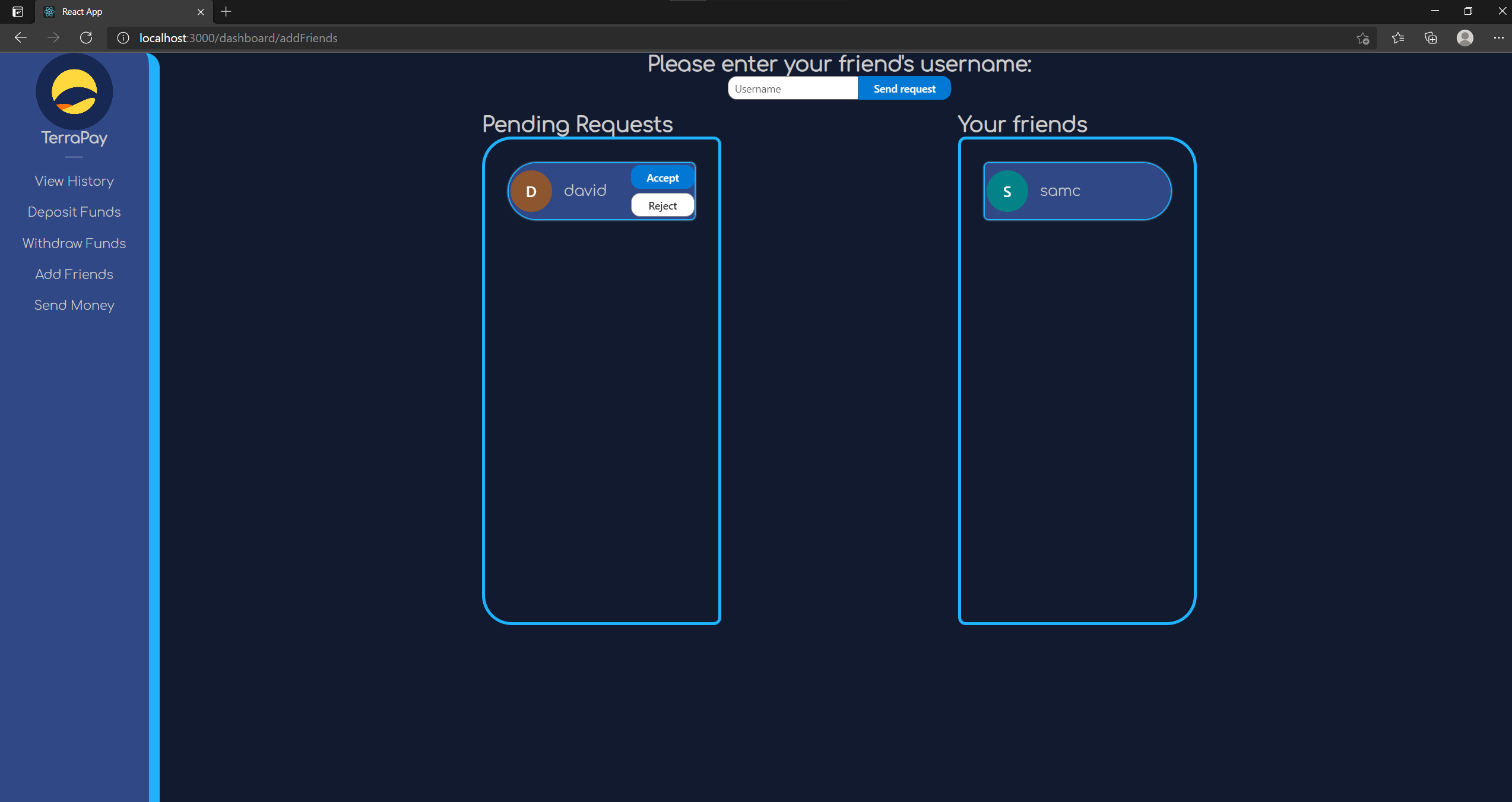This screenshot has width=1512, height=802.
Task: Open browser profile avatar
Action: point(1465,38)
